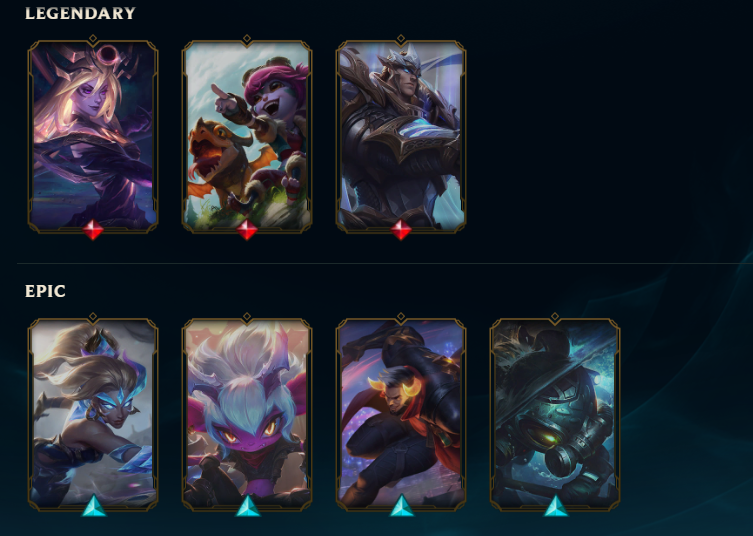Open the dark green-eyed robot gunslinger skin
This screenshot has width=753, height=536.
[x=555, y=414]
